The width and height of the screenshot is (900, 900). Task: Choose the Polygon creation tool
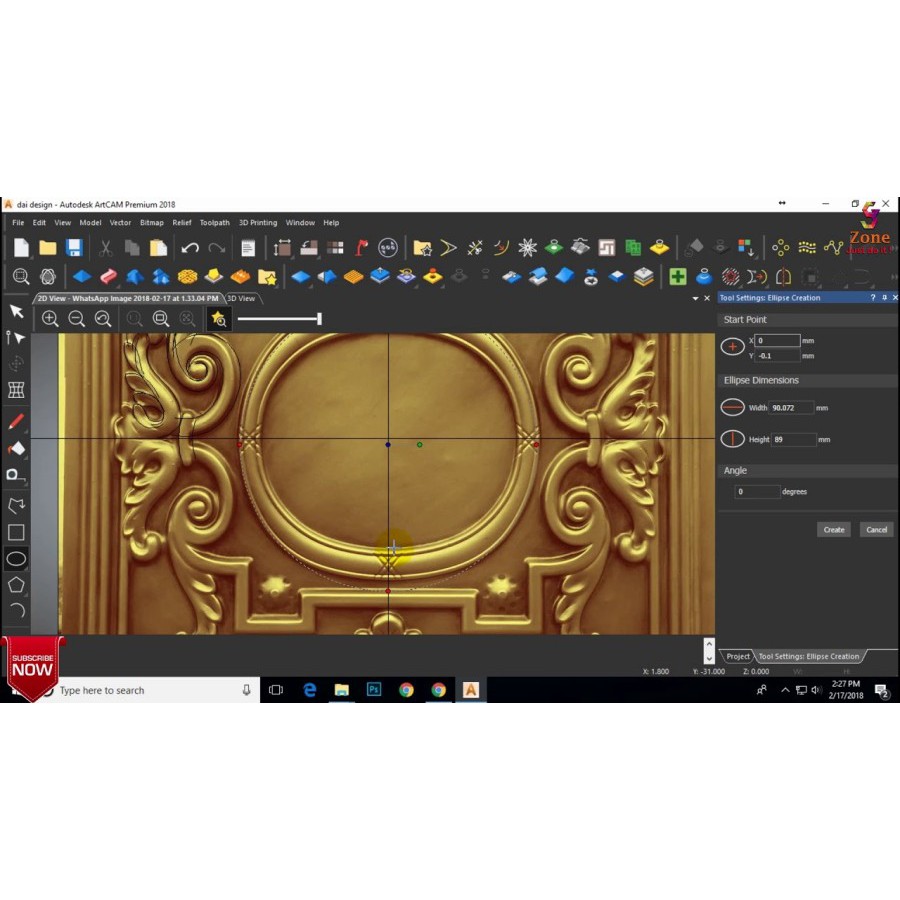click(16, 584)
